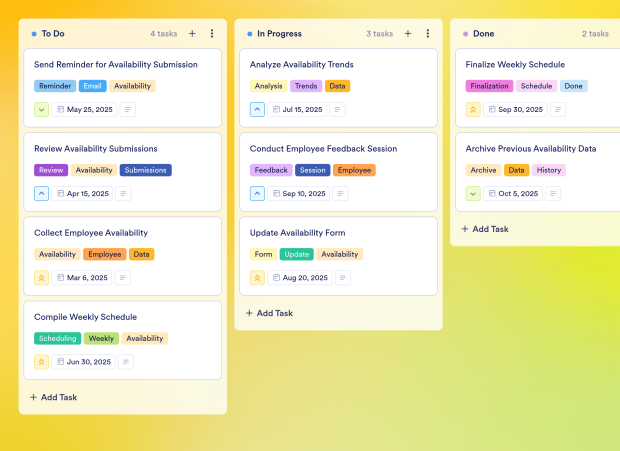Viewport: 620px width, 451px height.
Task: Open Oct 5, 2025 due date picker
Action: 513,194
